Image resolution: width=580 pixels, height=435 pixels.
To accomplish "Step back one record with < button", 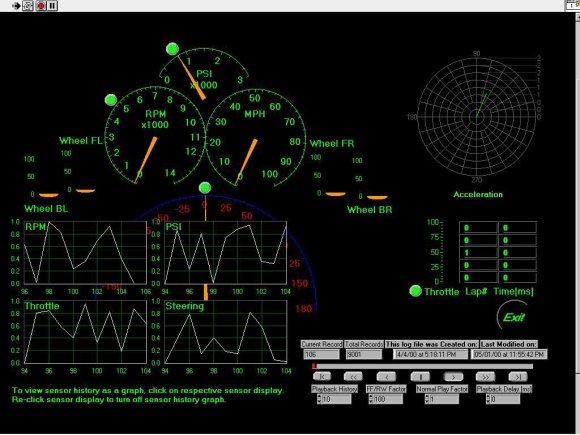I will [x=386, y=377].
